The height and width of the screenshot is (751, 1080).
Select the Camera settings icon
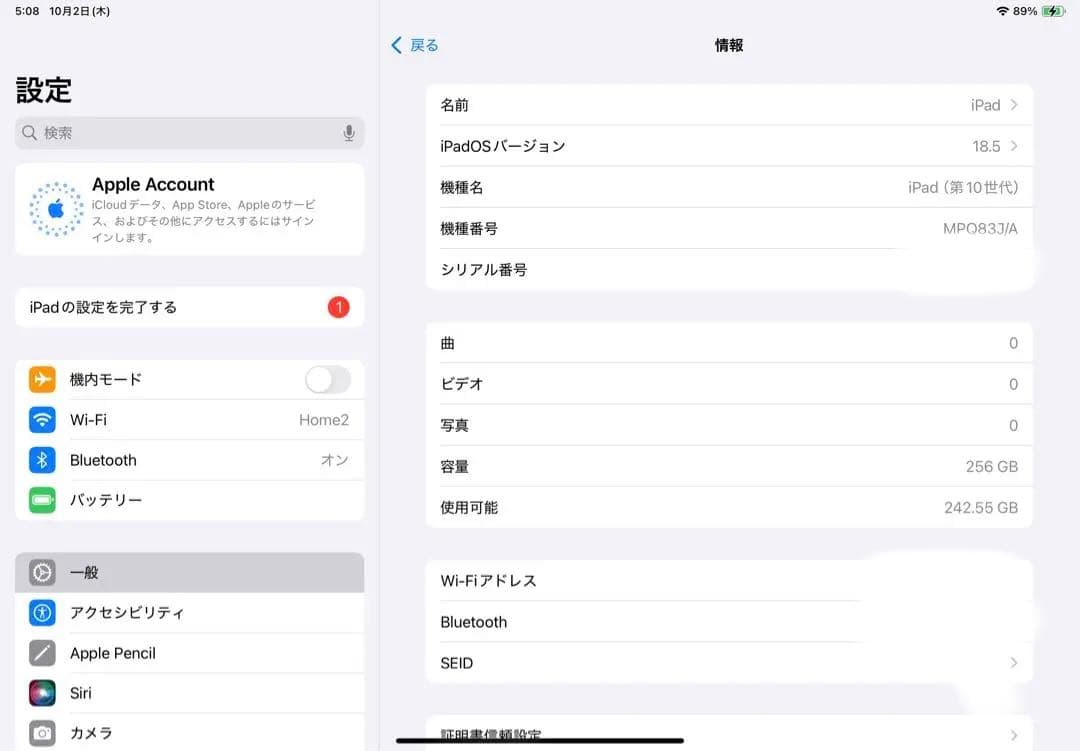(41, 733)
